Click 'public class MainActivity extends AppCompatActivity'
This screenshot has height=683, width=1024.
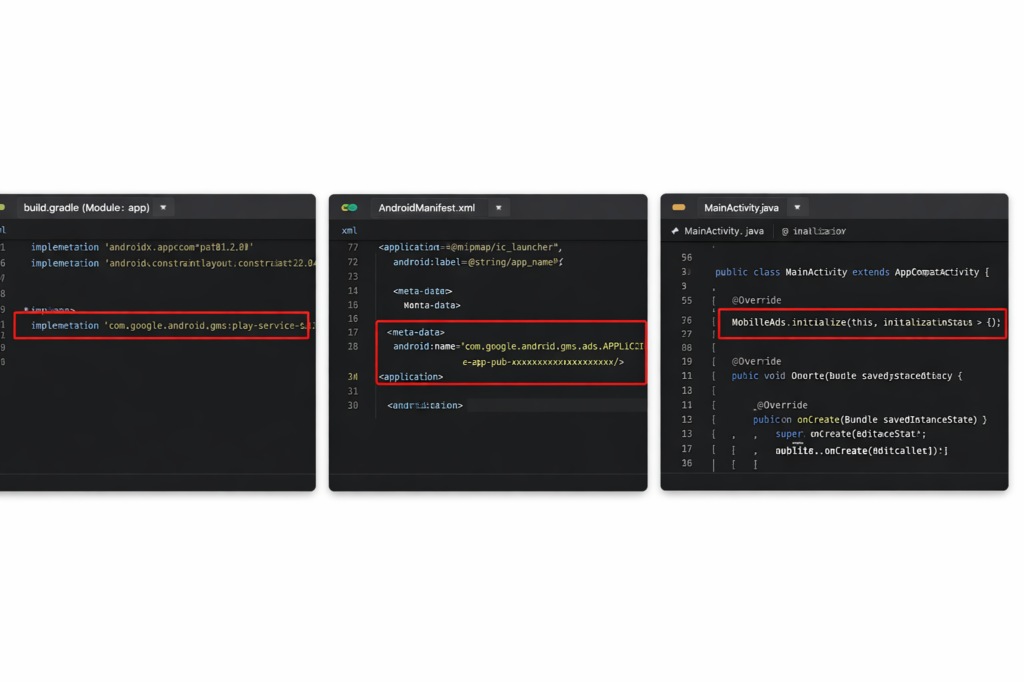(x=852, y=272)
